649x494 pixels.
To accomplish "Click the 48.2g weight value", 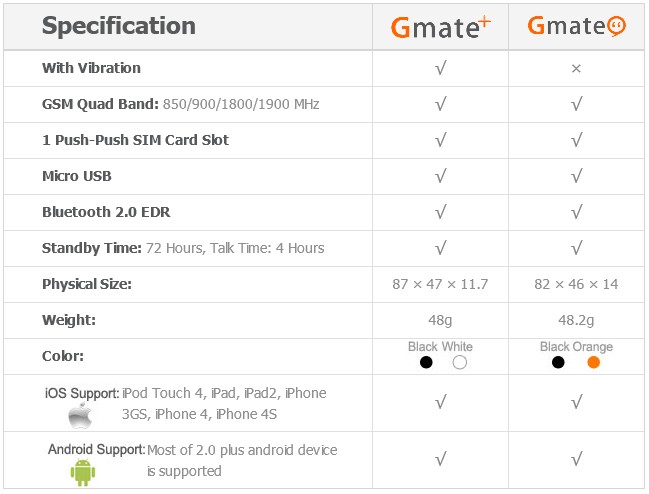I will [576, 320].
